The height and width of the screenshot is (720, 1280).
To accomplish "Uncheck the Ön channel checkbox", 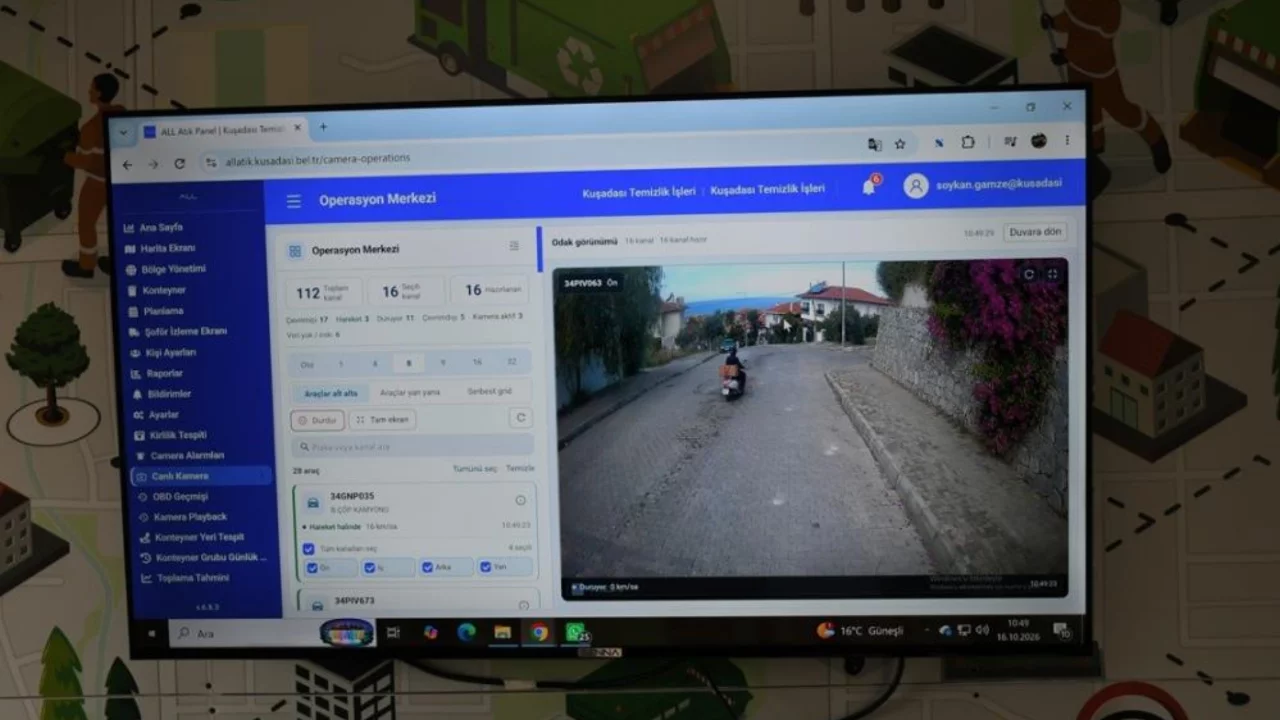I will pyautogui.click(x=312, y=567).
